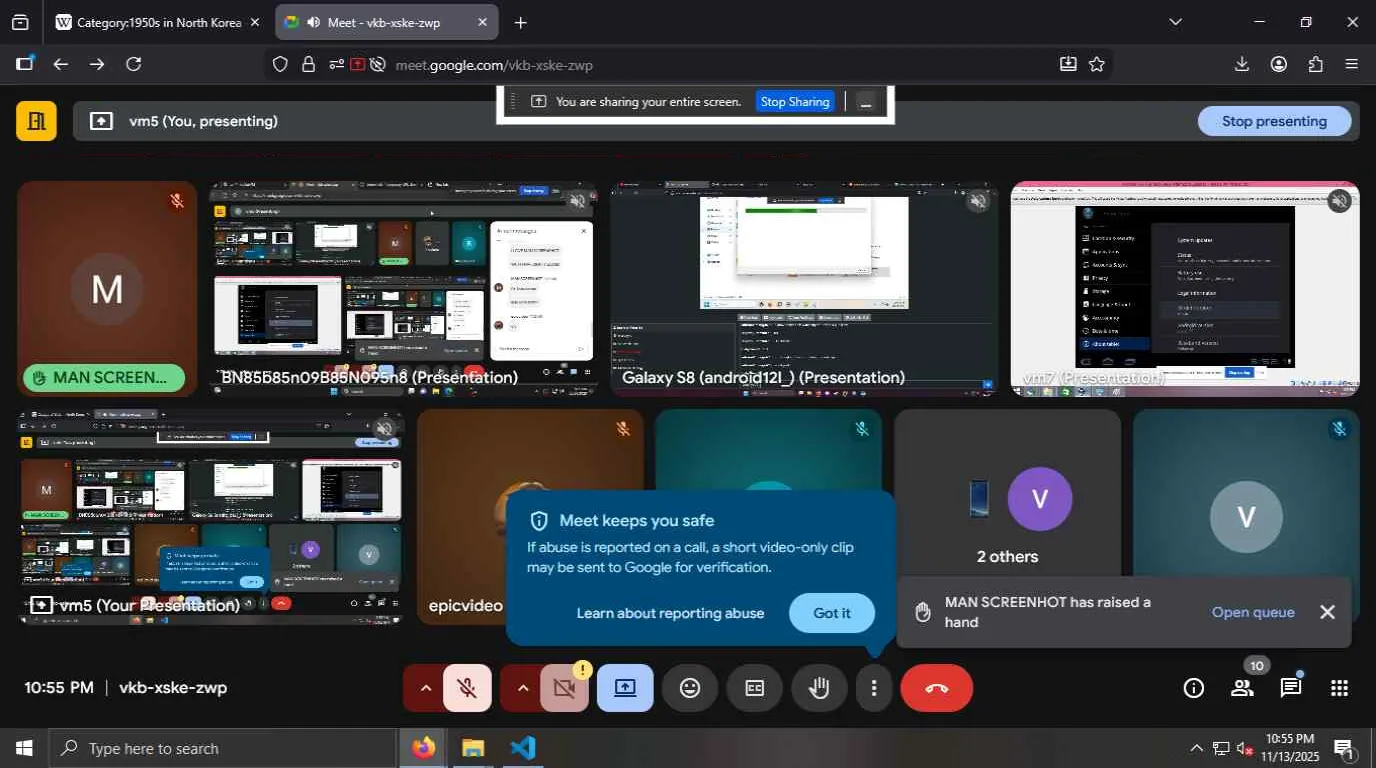This screenshot has width=1376, height=768.
Task: Click Stop Sharing in the share bar
Action: (x=795, y=102)
